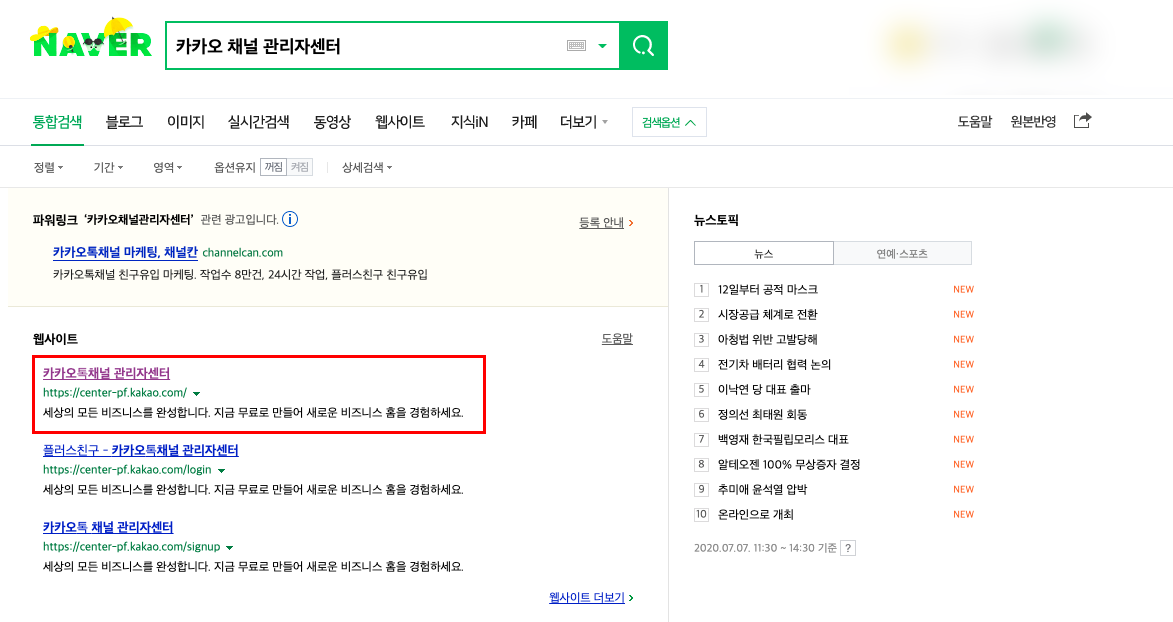Viewport: 1173px width, 622px height.
Task: Switch to the 블로그 tab
Action: tap(124, 121)
